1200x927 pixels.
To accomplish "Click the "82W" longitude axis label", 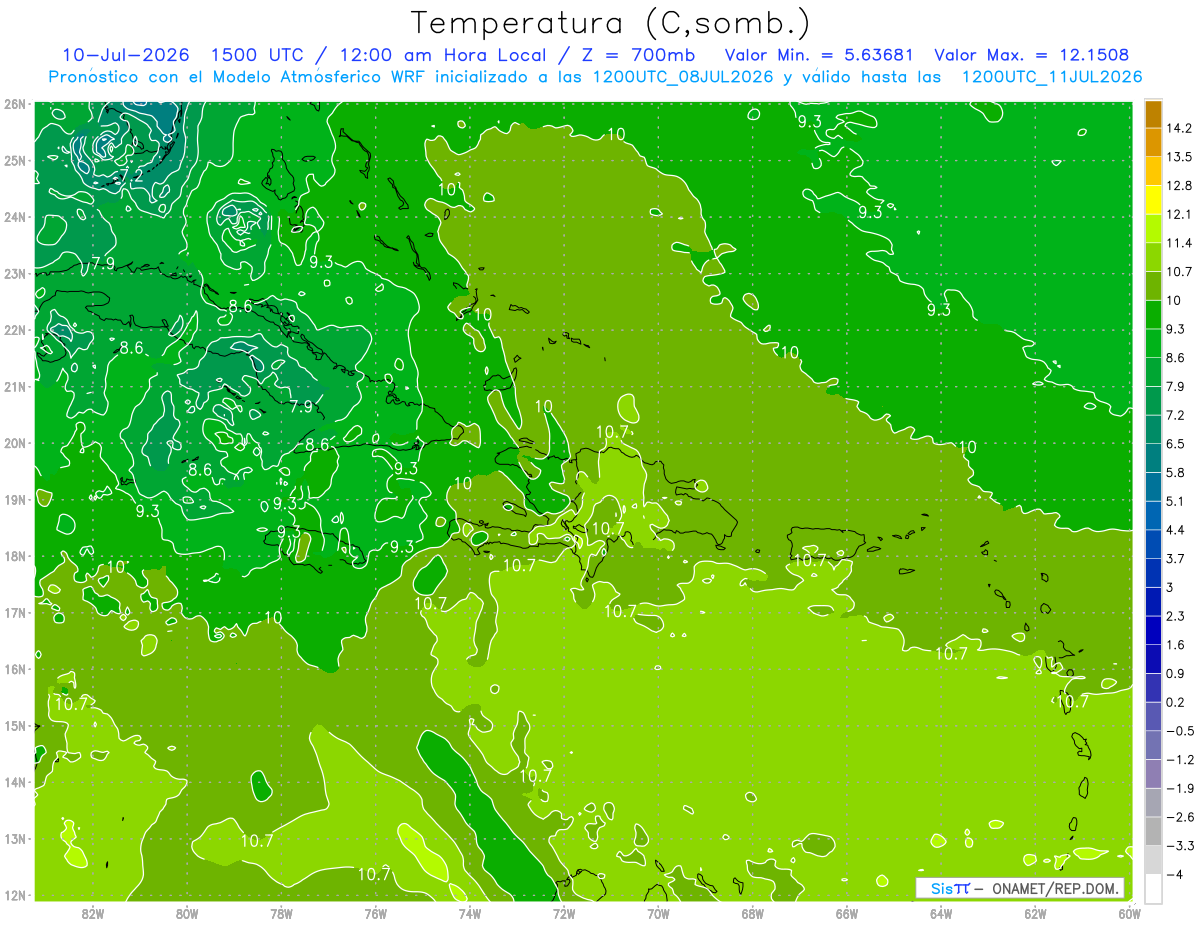I will click(x=93, y=913).
